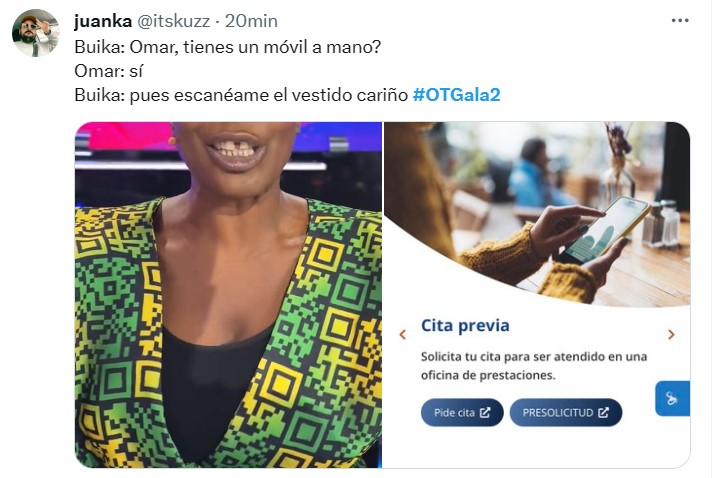Open the QR-code dress photo

coord(228,295)
